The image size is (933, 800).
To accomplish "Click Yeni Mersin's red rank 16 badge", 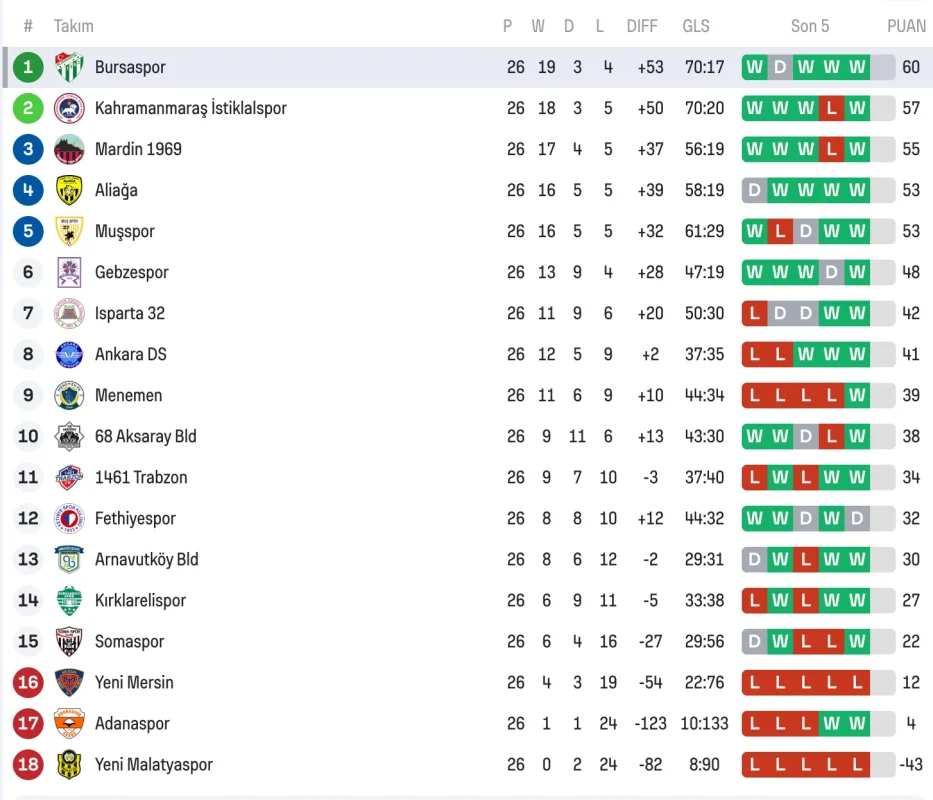I will (x=28, y=682).
